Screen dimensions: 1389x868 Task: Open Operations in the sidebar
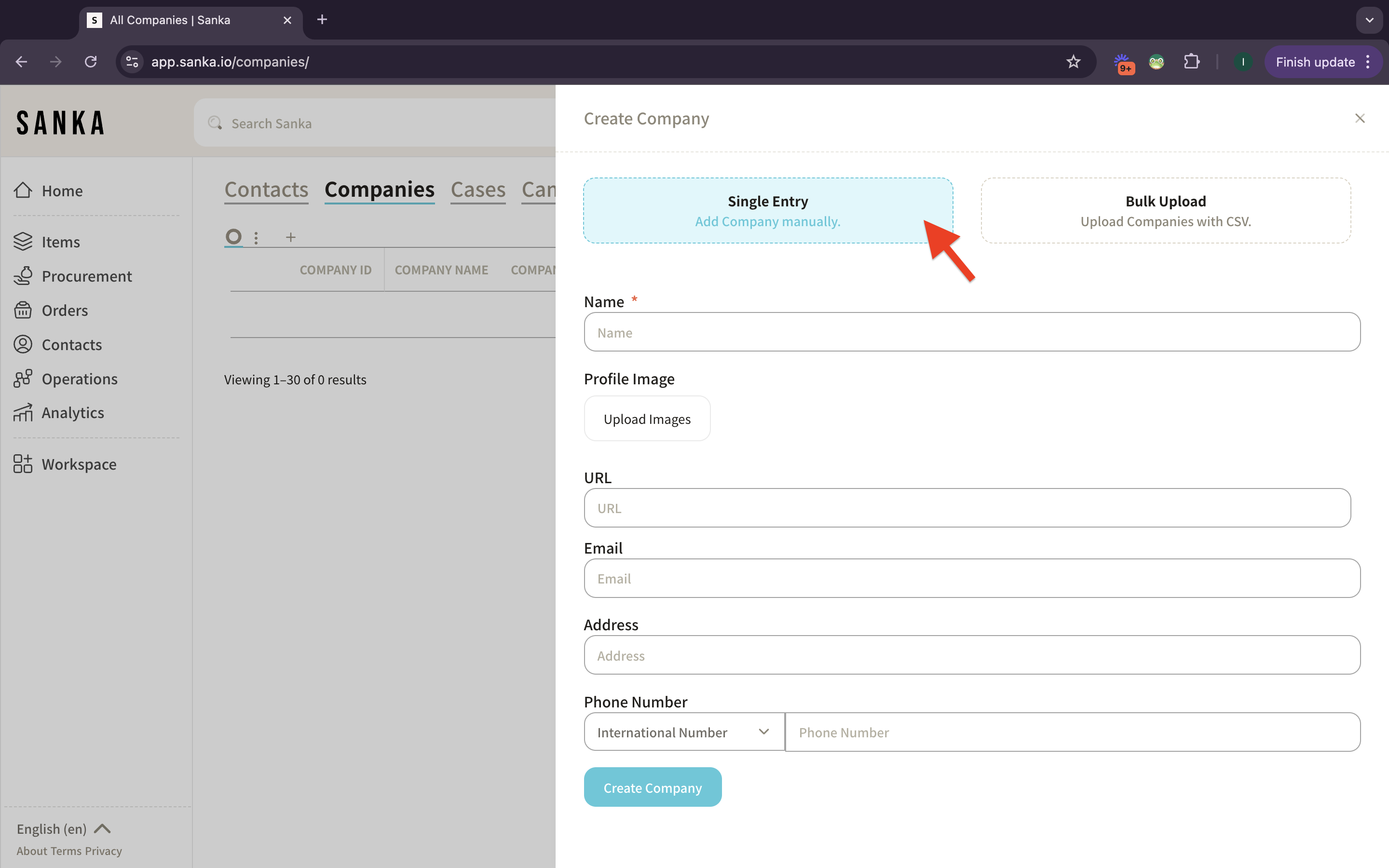coord(23,379)
